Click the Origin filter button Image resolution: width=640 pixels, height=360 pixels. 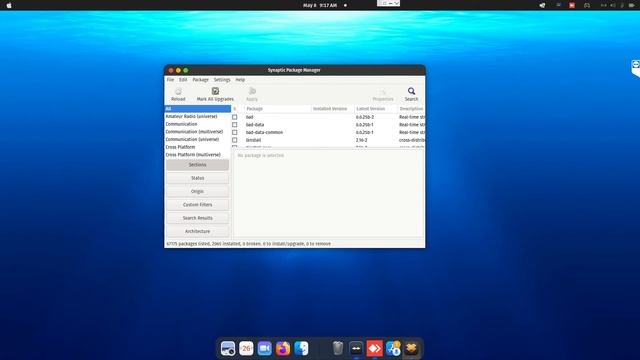click(198, 191)
